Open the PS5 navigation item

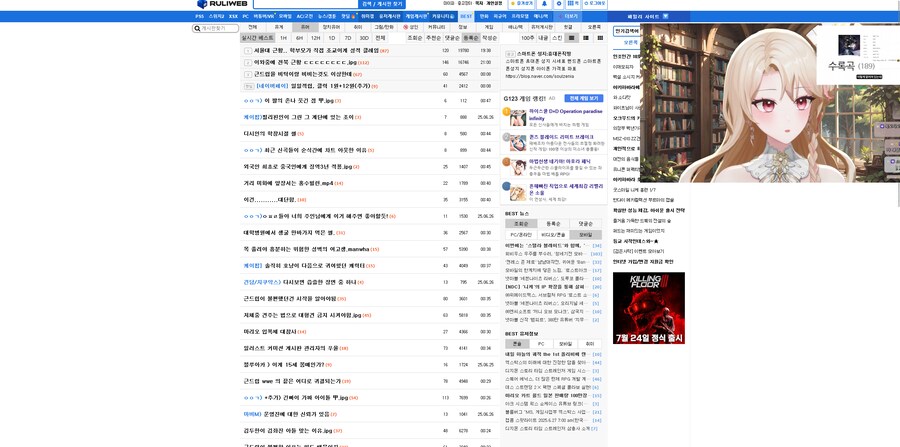(x=199, y=17)
